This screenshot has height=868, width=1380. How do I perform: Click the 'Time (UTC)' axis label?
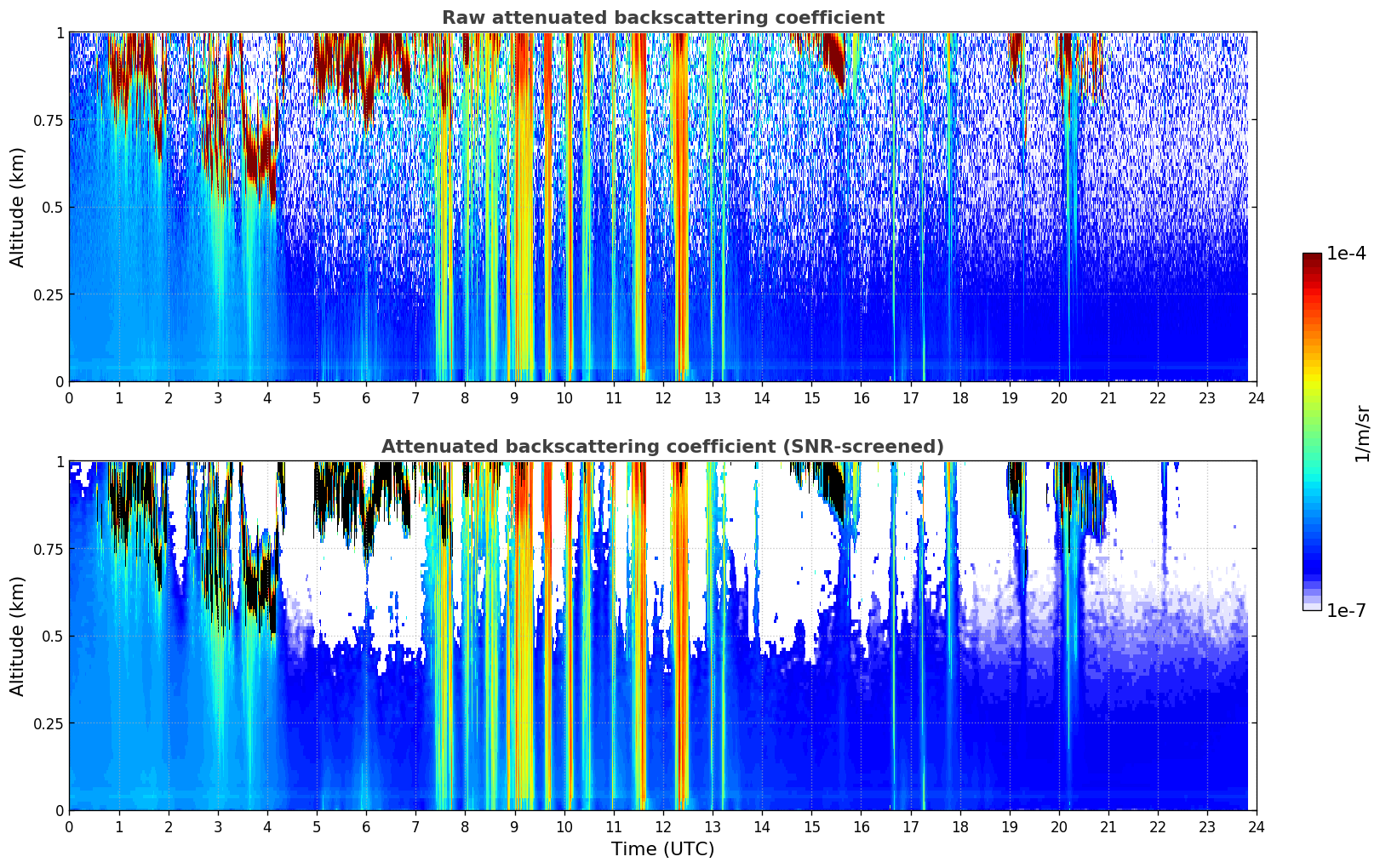[x=662, y=848]
